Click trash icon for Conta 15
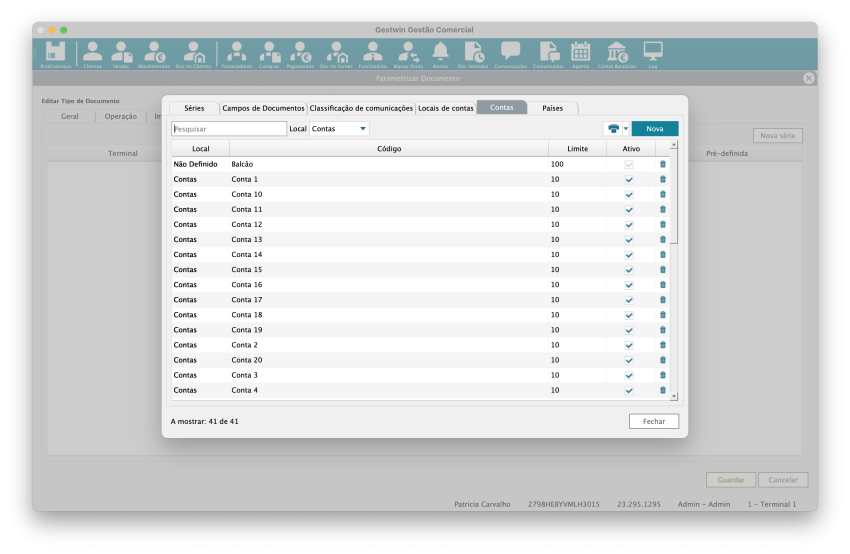This screenshot has width=850, height=554. tap(662, 270)
